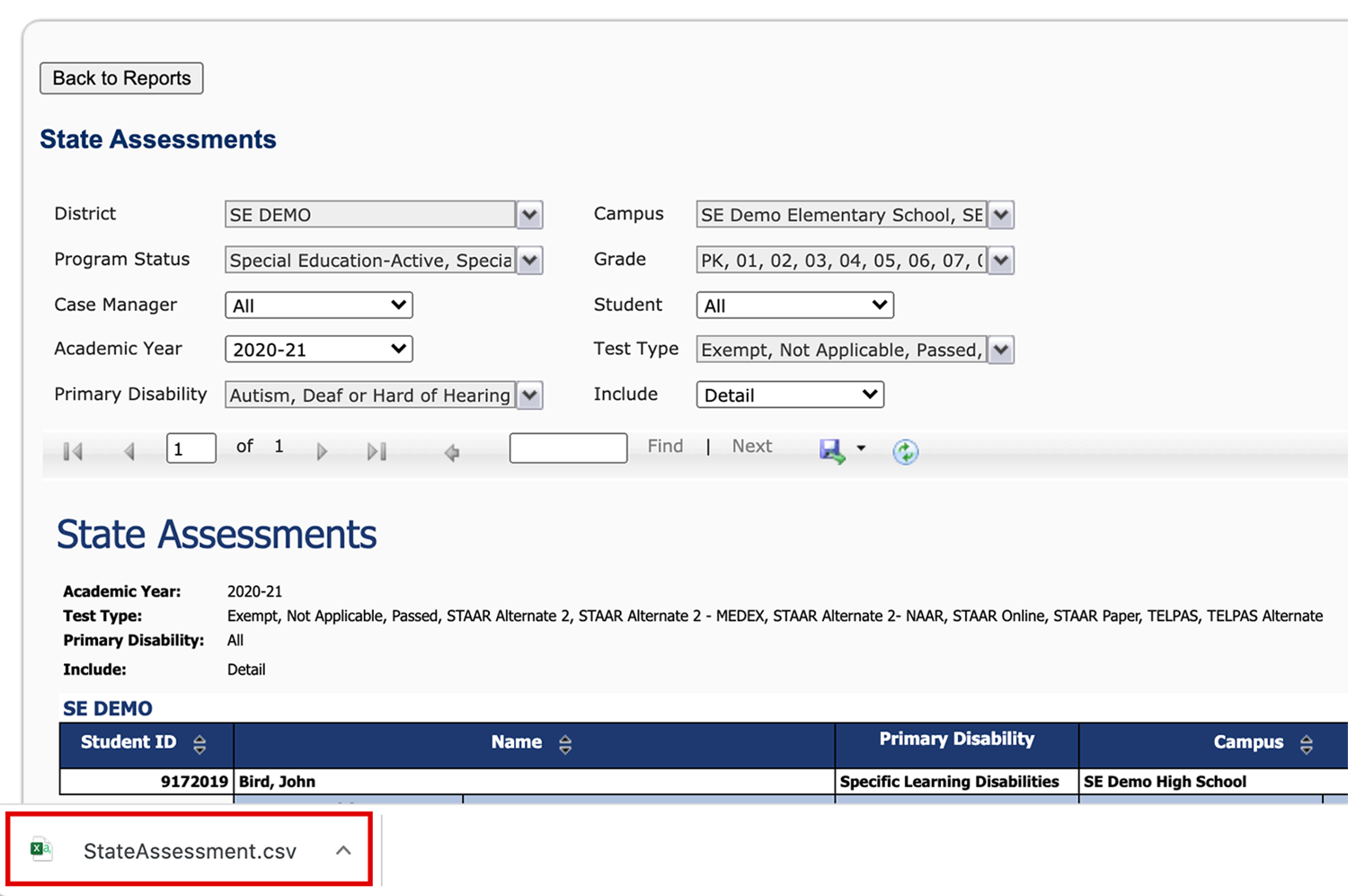Click back to parent report arrow
This screenshot has height=896, width=1348.
pyautogui.click(x=452, y=452)
